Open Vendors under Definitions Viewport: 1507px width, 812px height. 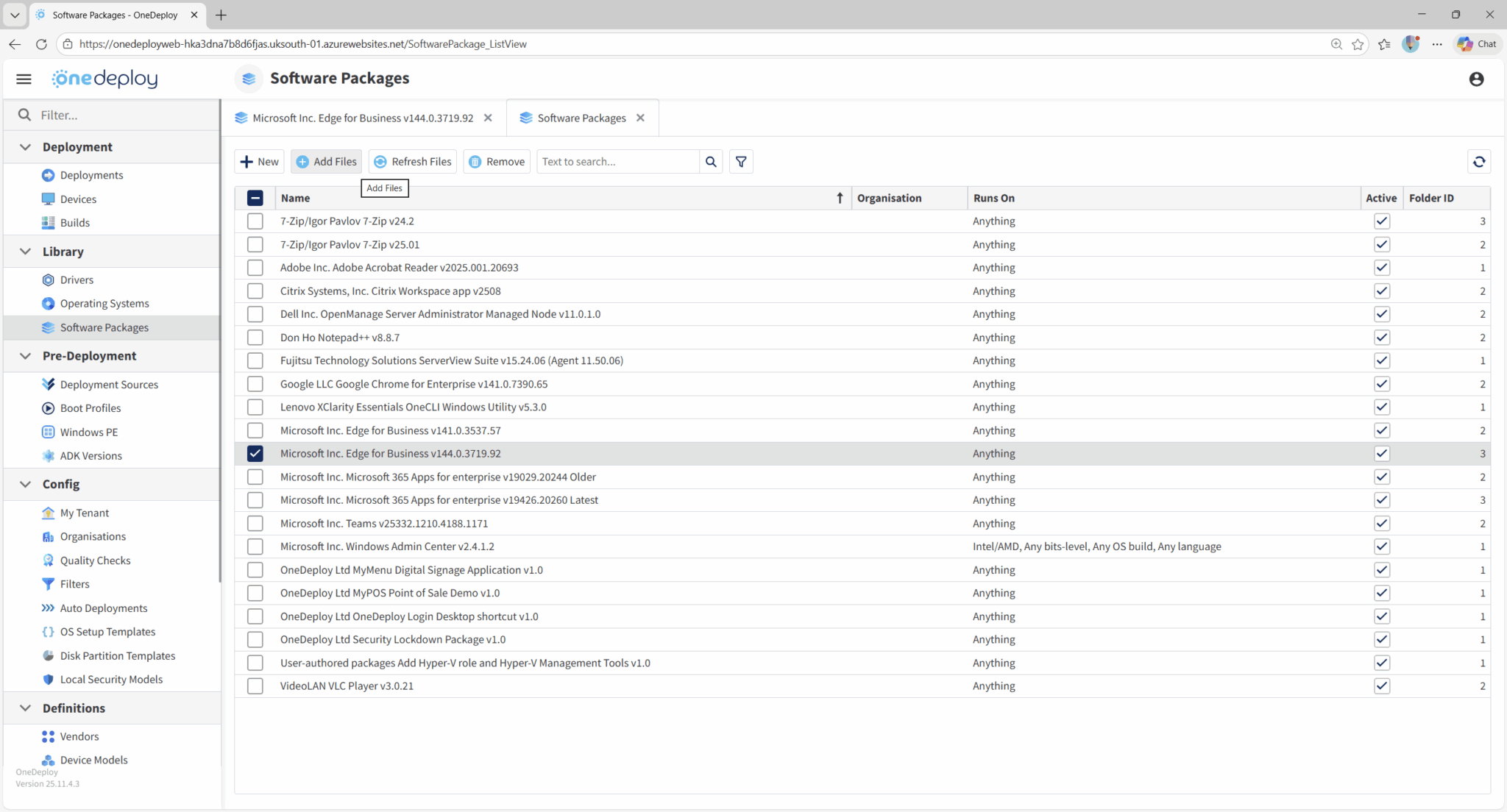coord(79,736)
